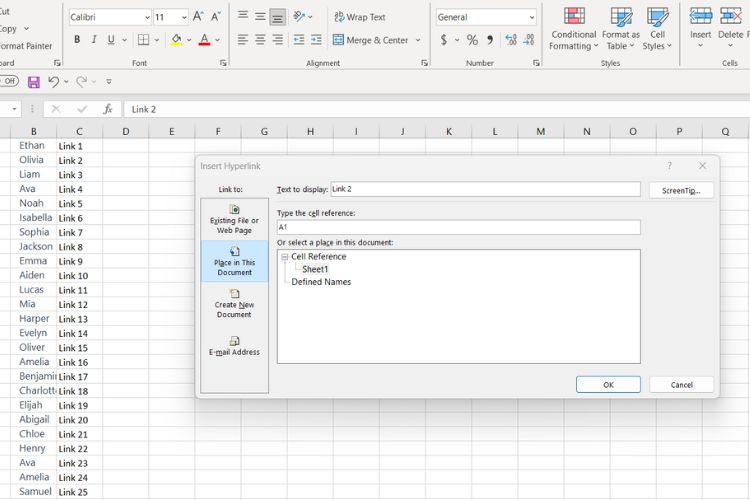The height and width of the screenshot is (500, 750).
Task: Cancel the Insert Hyperlink dialog
Action: coord(681,385)
